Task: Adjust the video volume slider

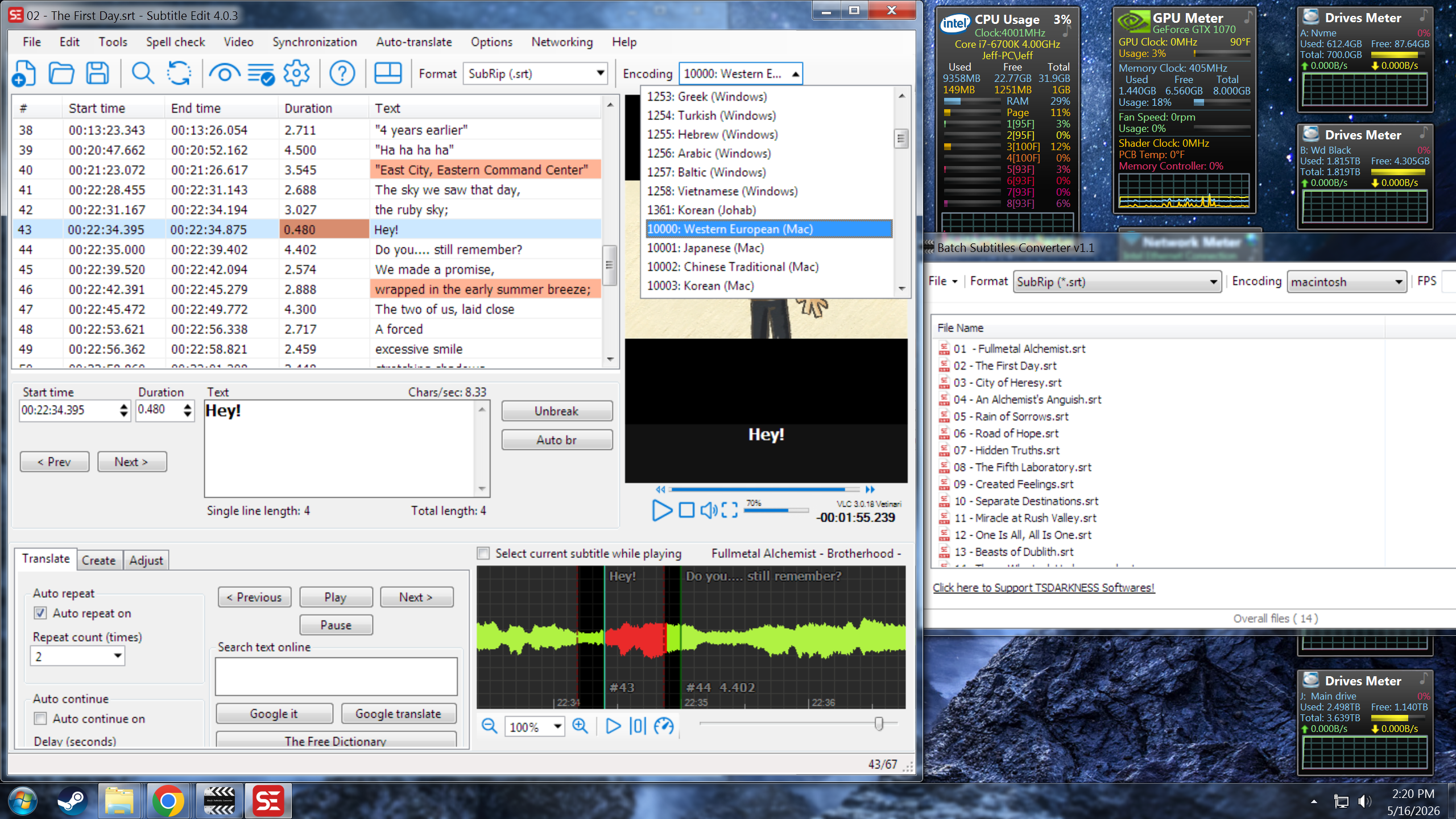Action: point(776,510)
